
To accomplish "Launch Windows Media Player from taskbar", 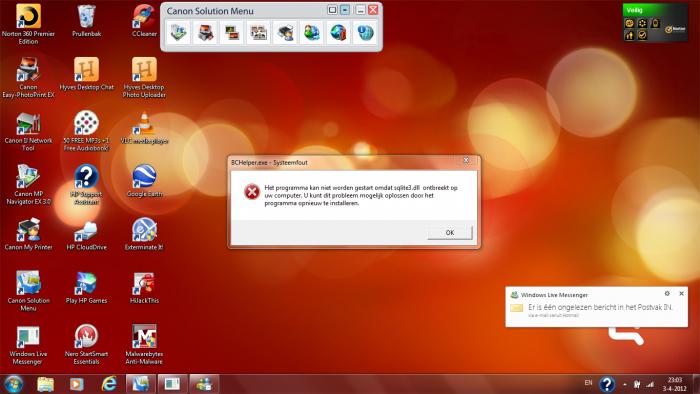I will click(x=76, y=384).
